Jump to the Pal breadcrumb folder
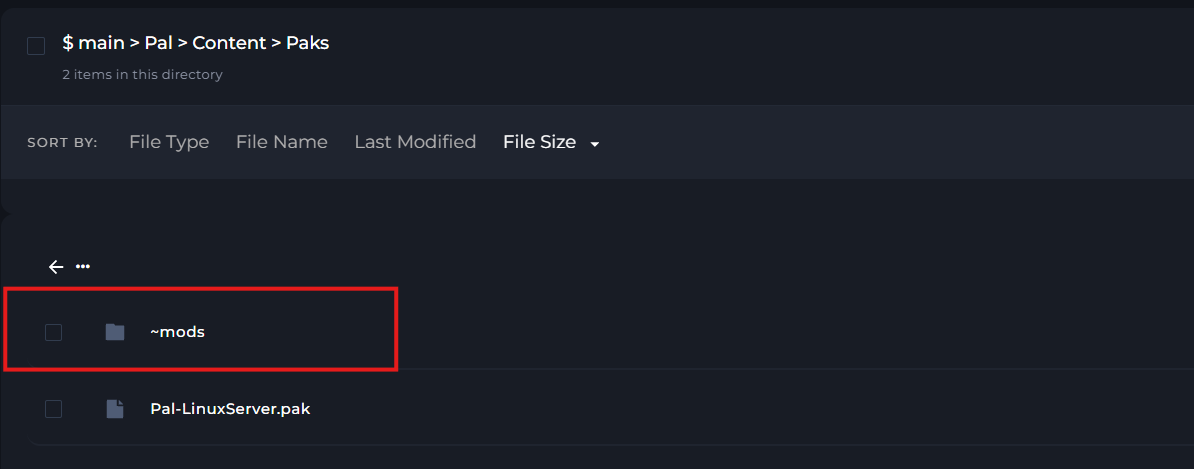Viewport: 1194px width, 469px height. [x=159, y=43]
